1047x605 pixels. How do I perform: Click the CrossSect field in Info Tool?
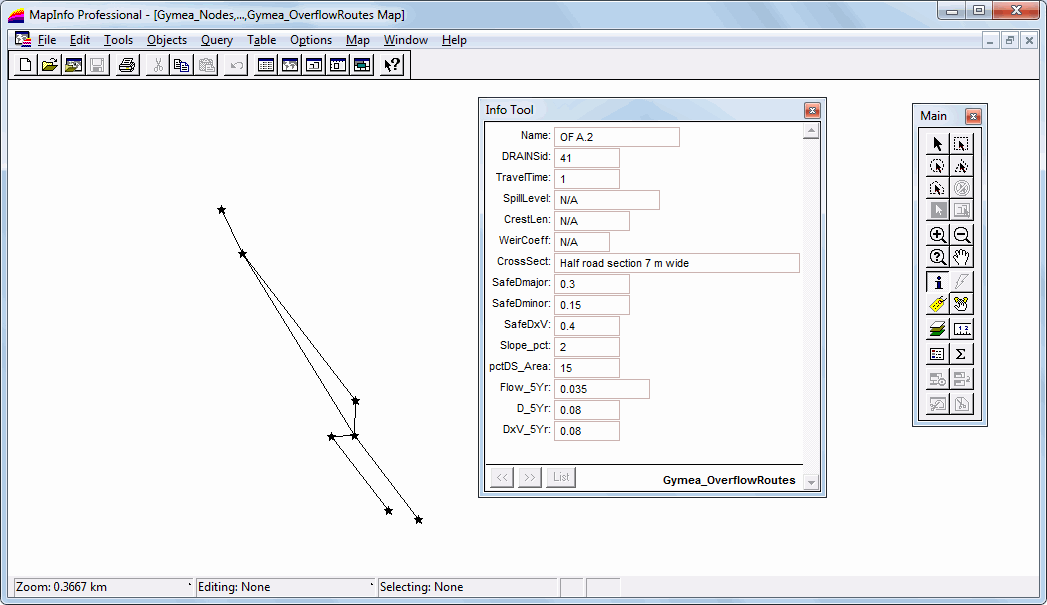tap(677, 263)
